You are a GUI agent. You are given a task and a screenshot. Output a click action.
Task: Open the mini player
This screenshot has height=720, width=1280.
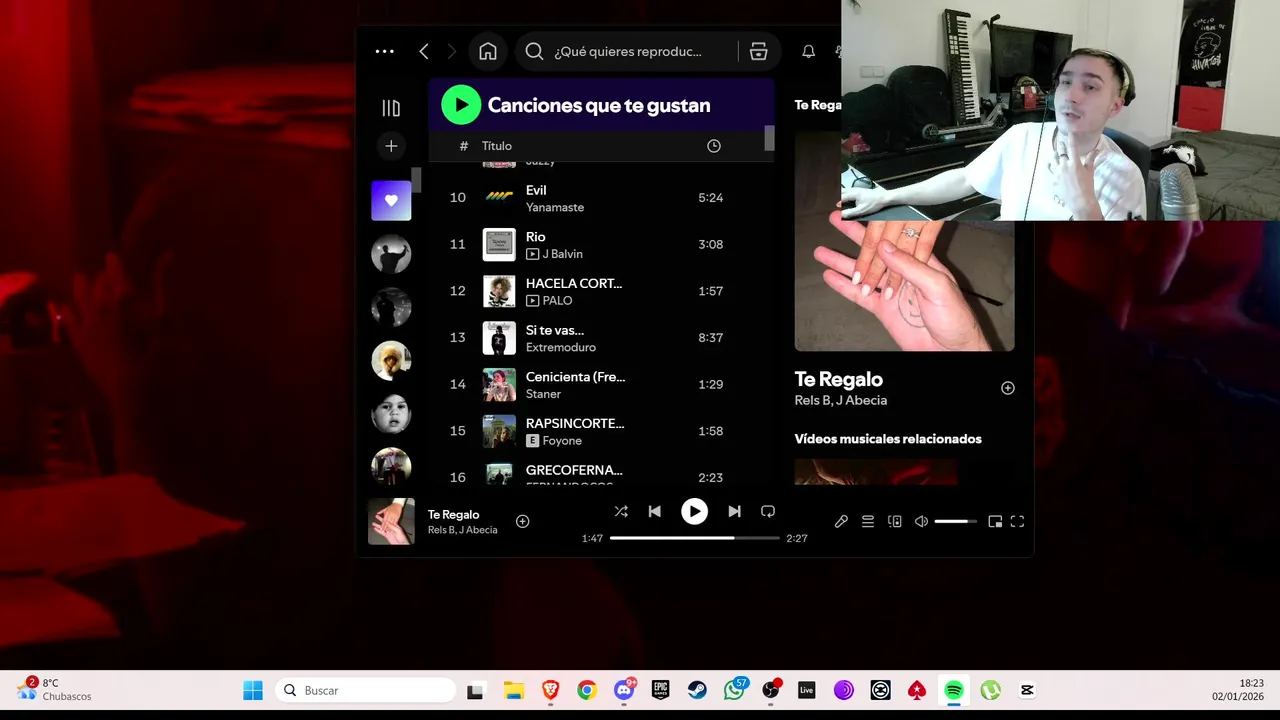pos(995,521)
